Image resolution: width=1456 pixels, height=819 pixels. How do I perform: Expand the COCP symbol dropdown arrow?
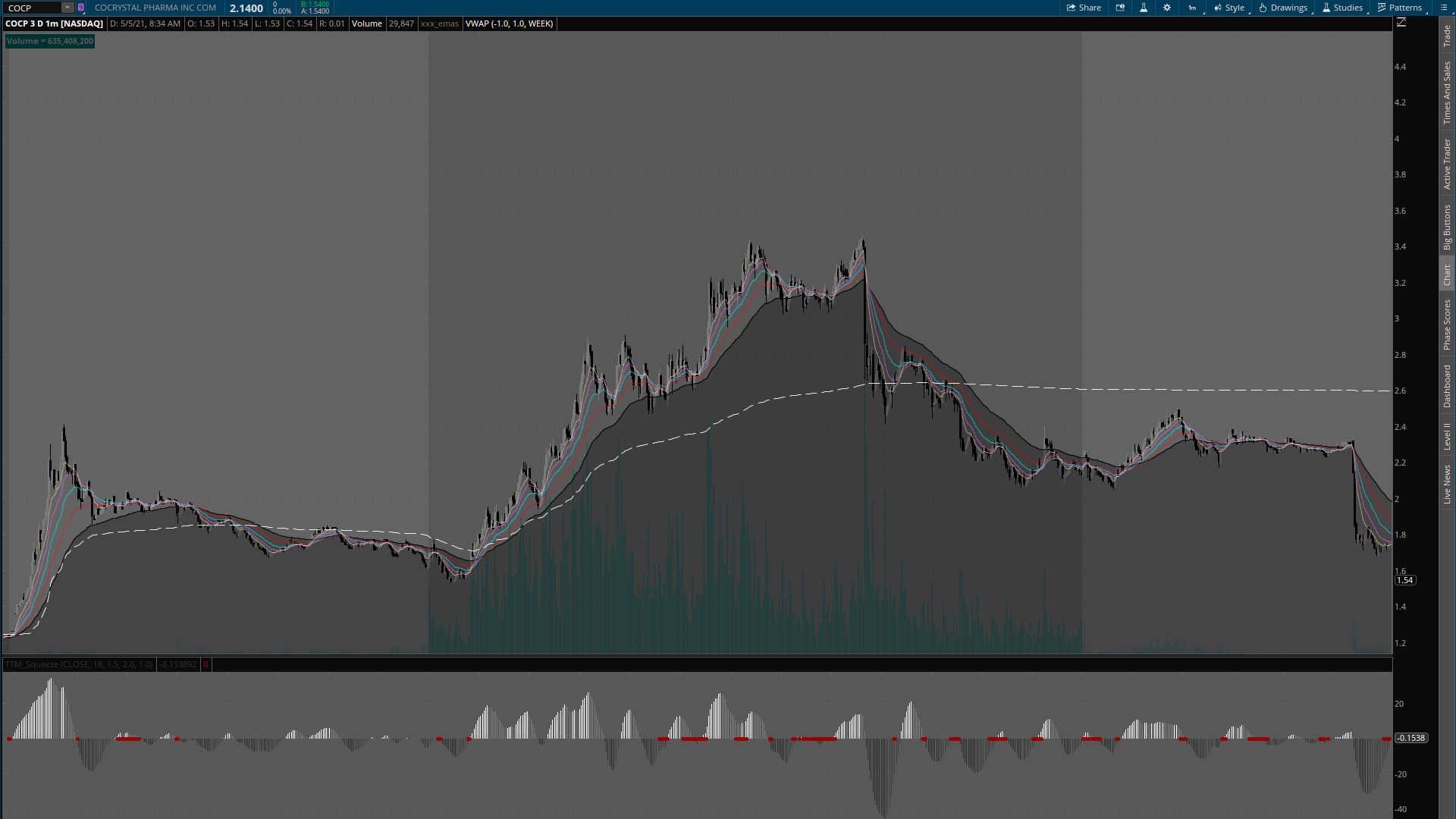[x=67, y=8]
